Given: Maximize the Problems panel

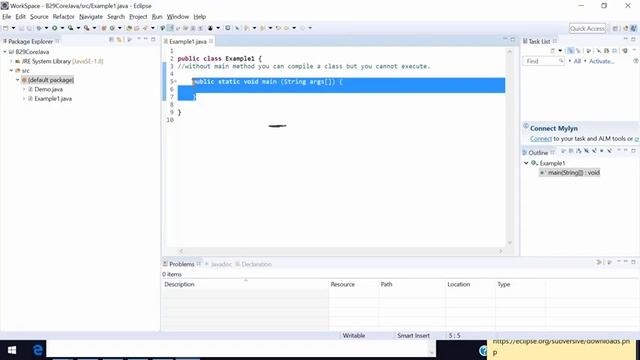Looking at the screenshot, I should click(x=633, y=262).
